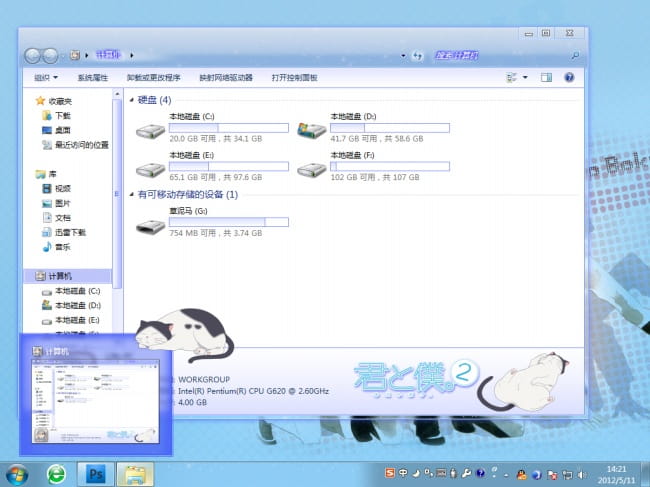Click the drive D: capacity bar

pos(390,128)
